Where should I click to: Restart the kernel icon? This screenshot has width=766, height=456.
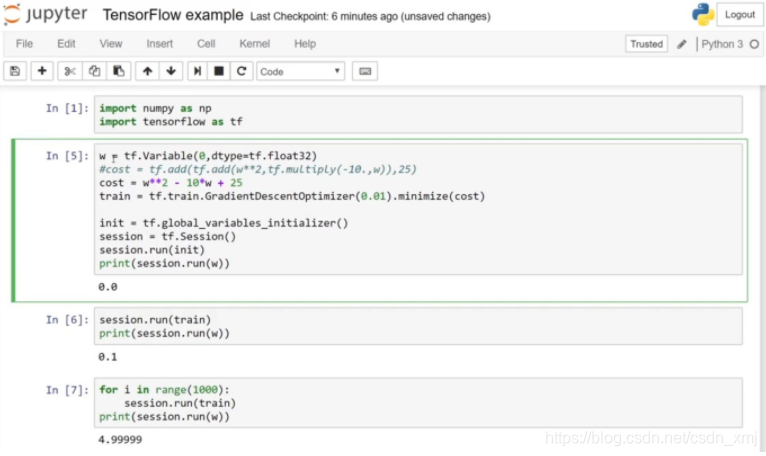pos(241,71)
